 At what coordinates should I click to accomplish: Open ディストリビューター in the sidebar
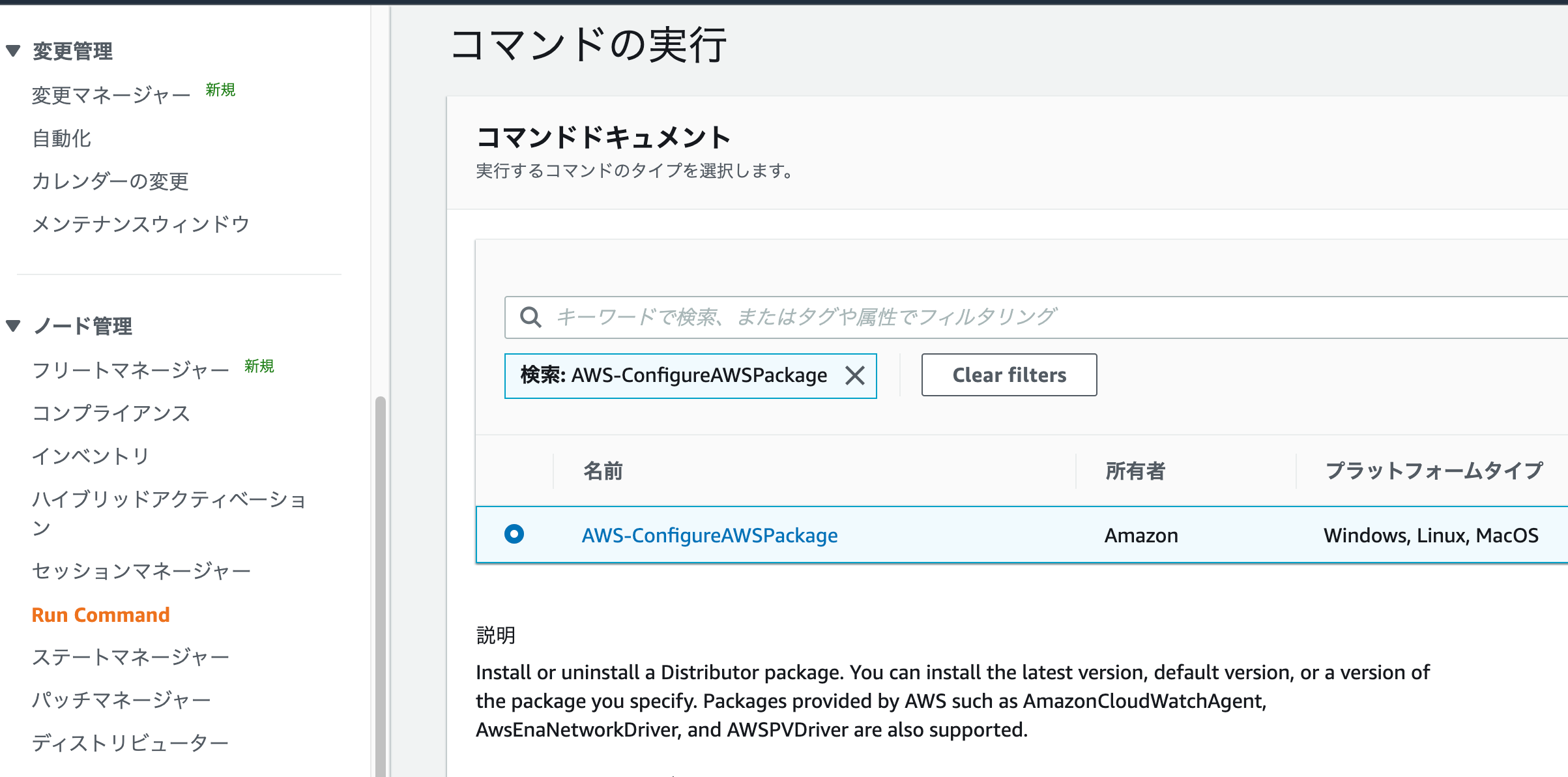(130, 742)
